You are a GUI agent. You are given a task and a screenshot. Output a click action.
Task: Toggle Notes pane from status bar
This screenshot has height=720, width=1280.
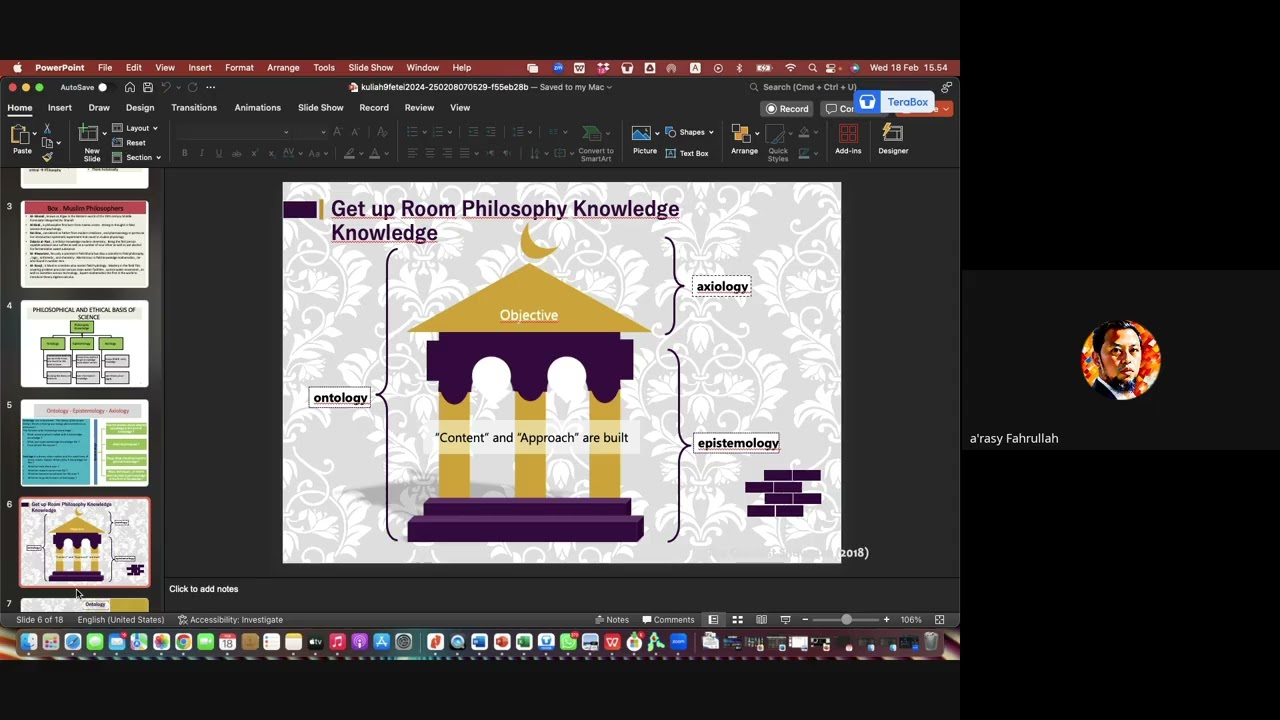tap(612, 620)
